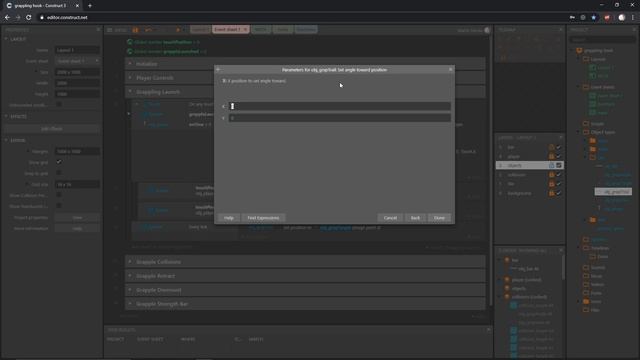Open the user account icon at top right
The width and height of the screenshot is (640, 360).
(487, 30)
